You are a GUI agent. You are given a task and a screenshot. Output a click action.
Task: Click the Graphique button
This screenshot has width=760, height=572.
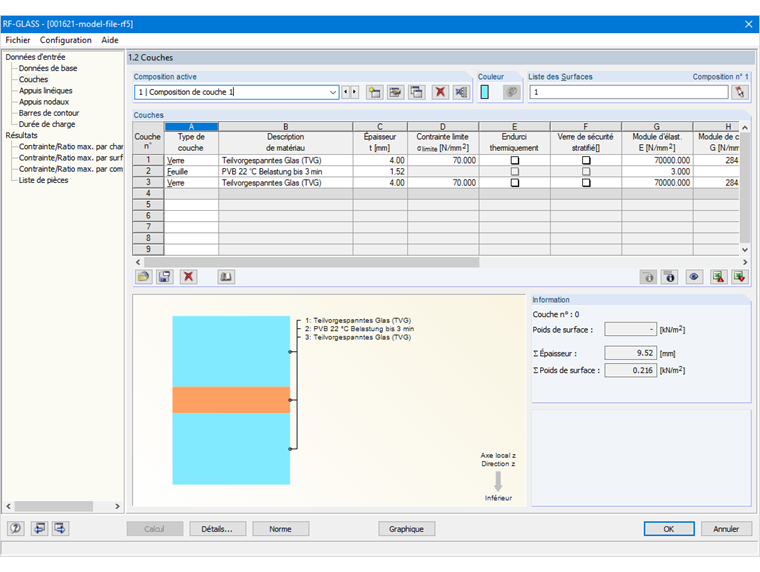(x=406, y=529)
